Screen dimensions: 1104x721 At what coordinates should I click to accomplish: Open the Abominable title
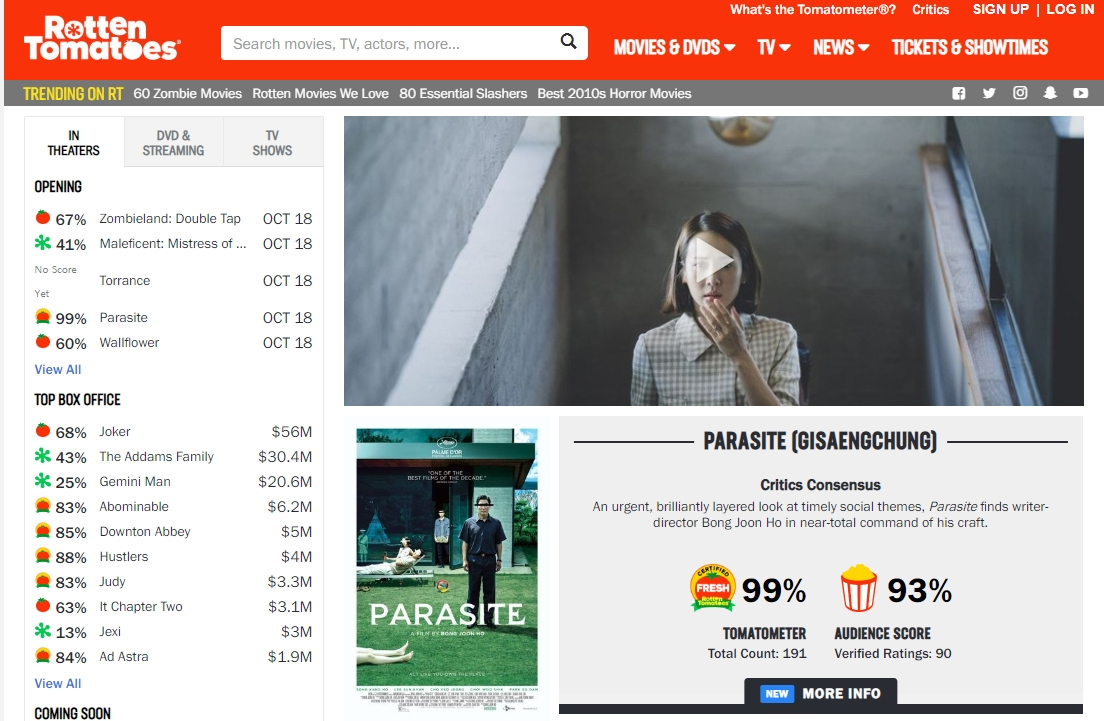(x=134, y=506)
